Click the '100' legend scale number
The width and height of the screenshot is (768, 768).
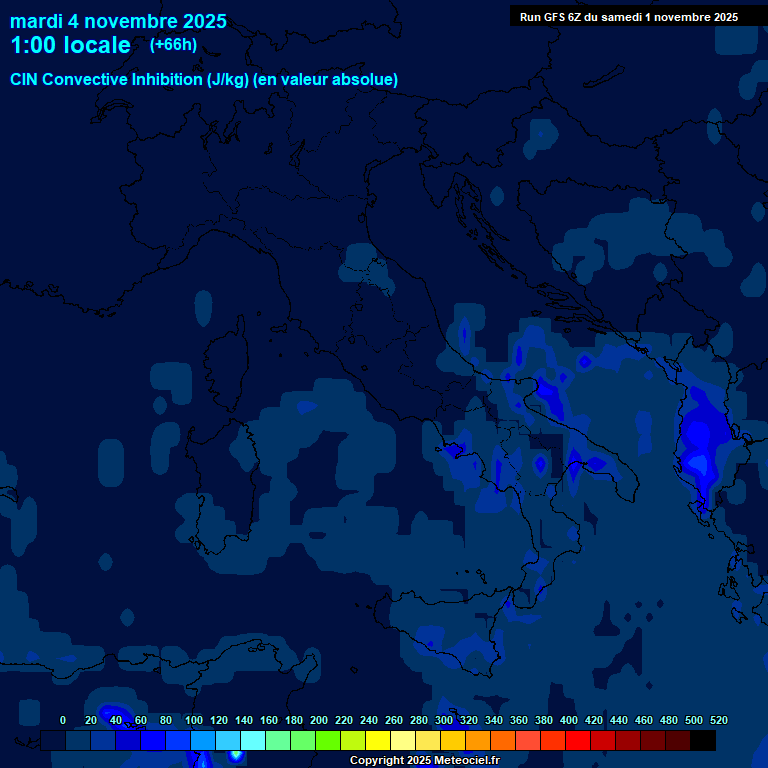point(194,720)
